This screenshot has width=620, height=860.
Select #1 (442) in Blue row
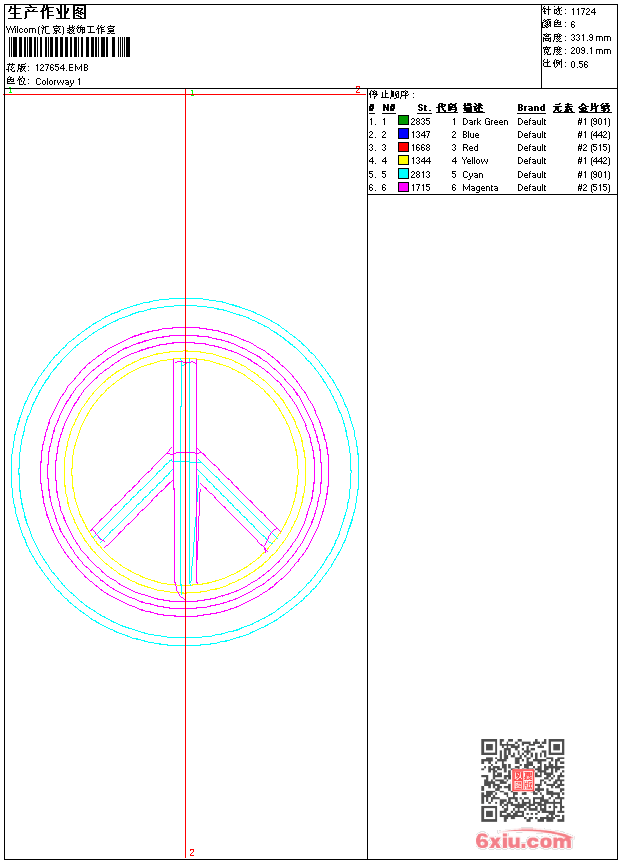click(x=594, y=135)
